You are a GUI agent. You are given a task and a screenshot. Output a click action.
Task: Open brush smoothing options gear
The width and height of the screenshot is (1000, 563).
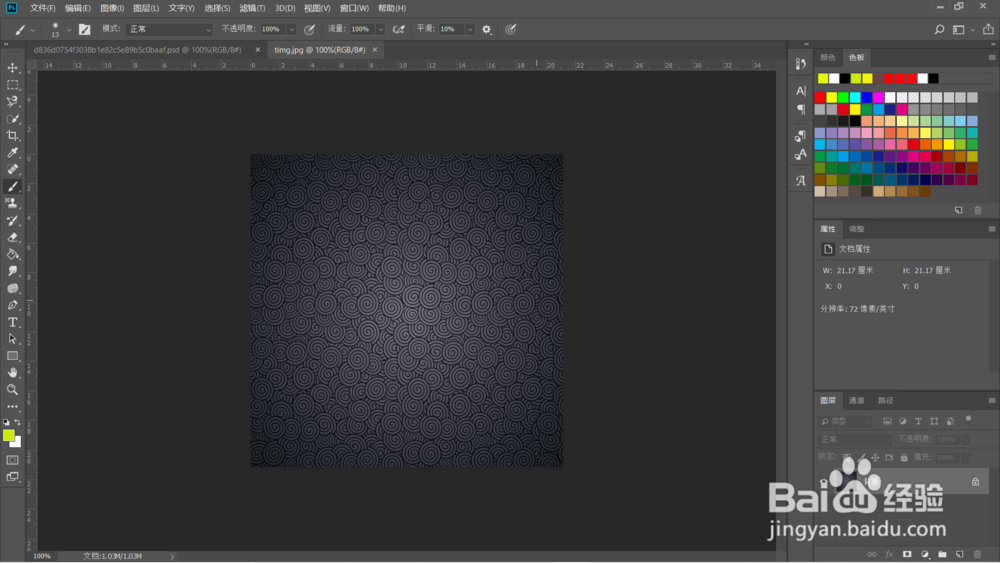tap(487, 29)
